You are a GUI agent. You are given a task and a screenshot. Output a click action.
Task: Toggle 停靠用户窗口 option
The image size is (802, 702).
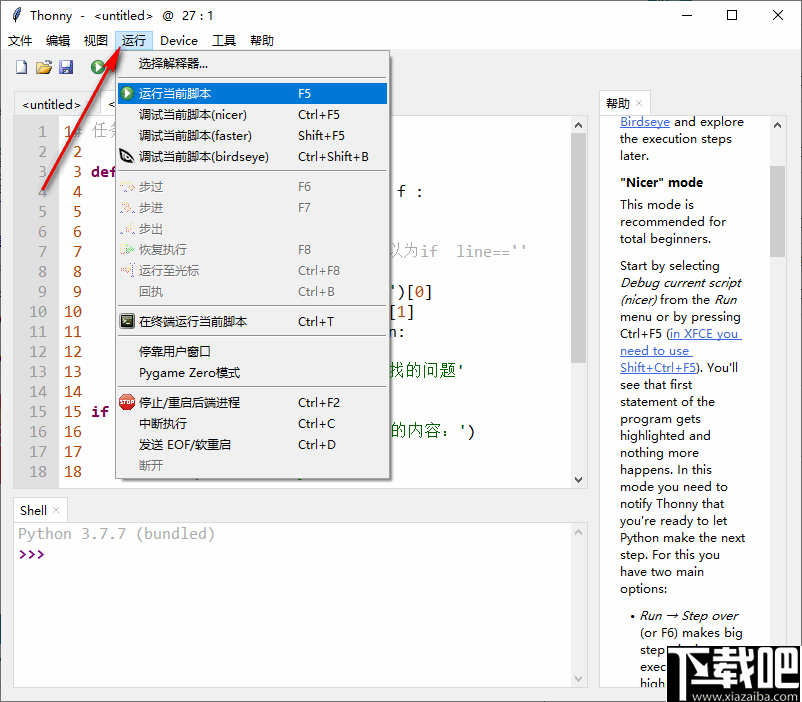pos(252,352)
